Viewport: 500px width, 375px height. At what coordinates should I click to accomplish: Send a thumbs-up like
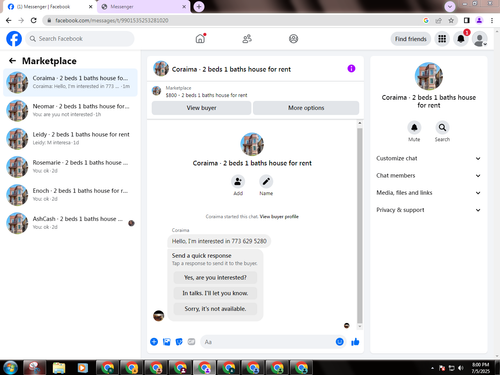[x=355, y=342]
